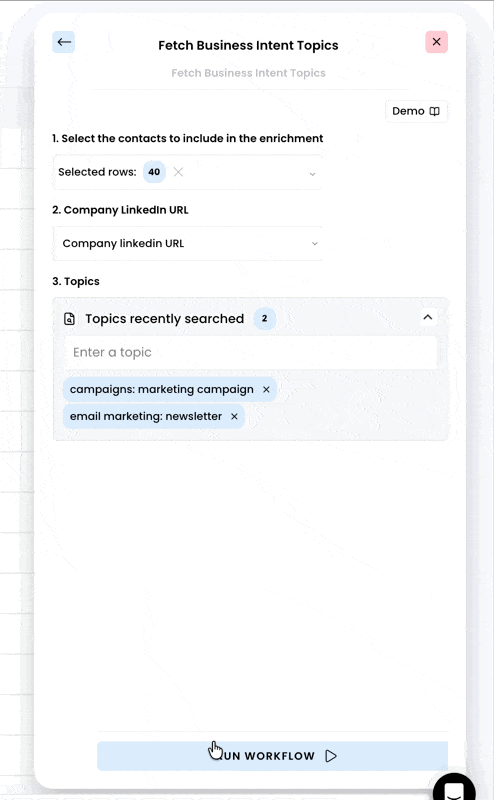Click the 2. Company LinkedIn URL label
Image resolution: width=494 pixels, height=800 pixels.
(120, 210)
